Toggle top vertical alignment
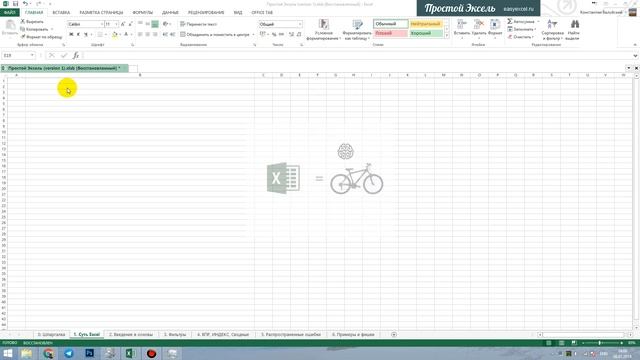 point(140,24)
